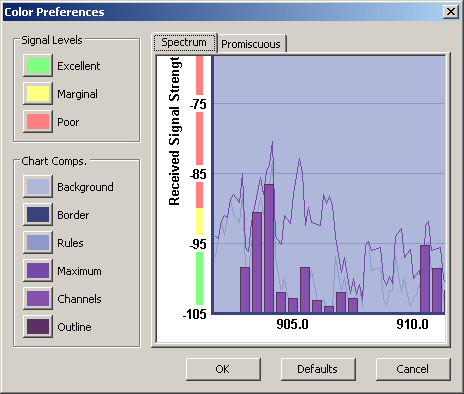Click the 905.0 frequency axis label
464x394 pixels.
pyautogui.click(x=292, y=324)
